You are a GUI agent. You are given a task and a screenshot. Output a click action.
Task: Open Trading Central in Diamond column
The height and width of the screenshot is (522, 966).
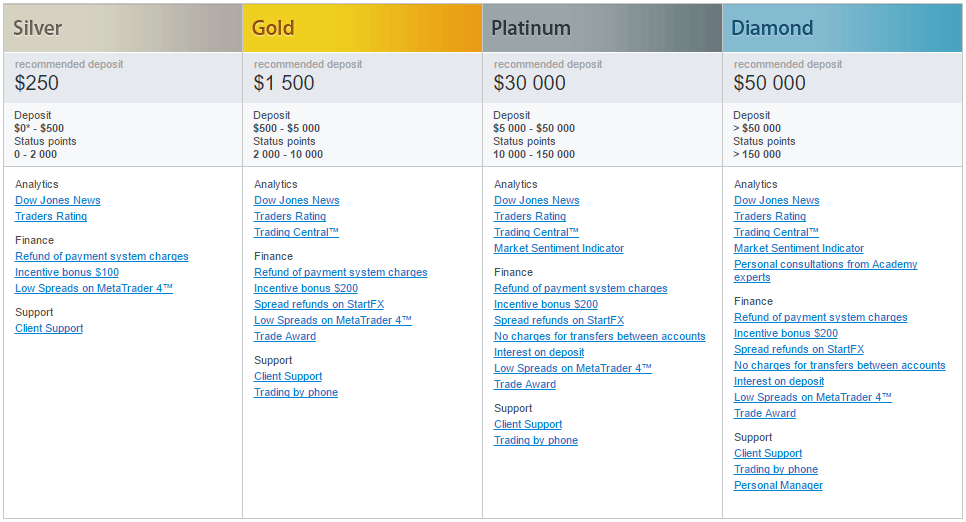tap(776, 232)
